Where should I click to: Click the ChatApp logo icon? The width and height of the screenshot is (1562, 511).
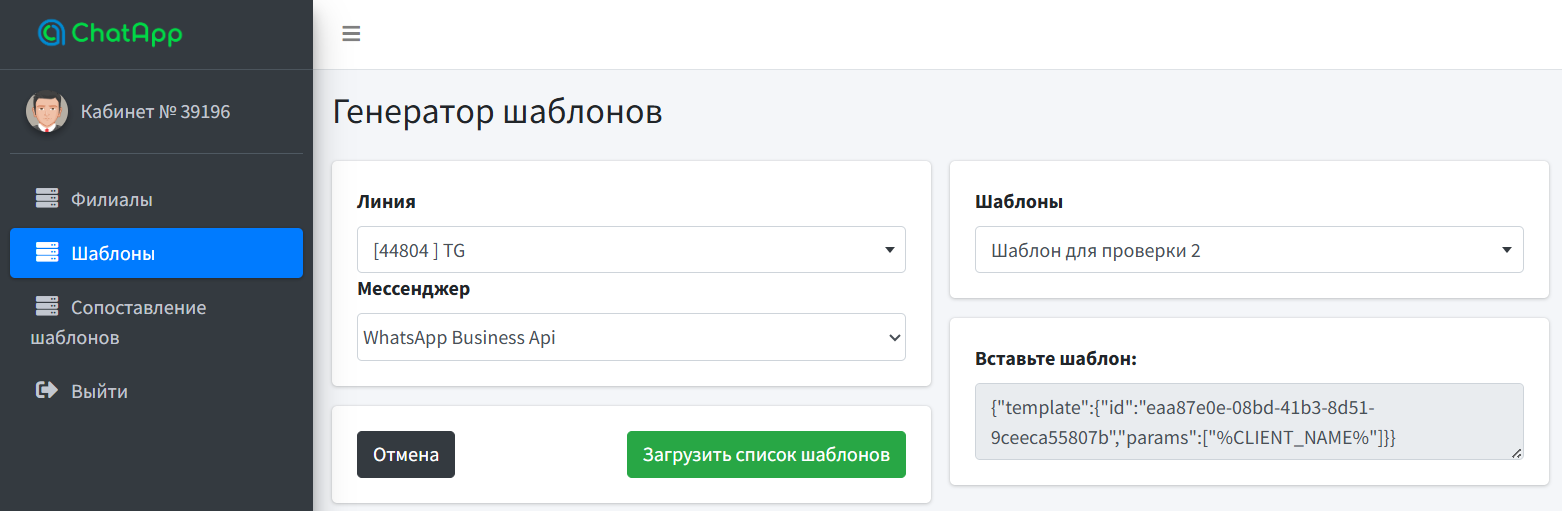tap(51, 33)
